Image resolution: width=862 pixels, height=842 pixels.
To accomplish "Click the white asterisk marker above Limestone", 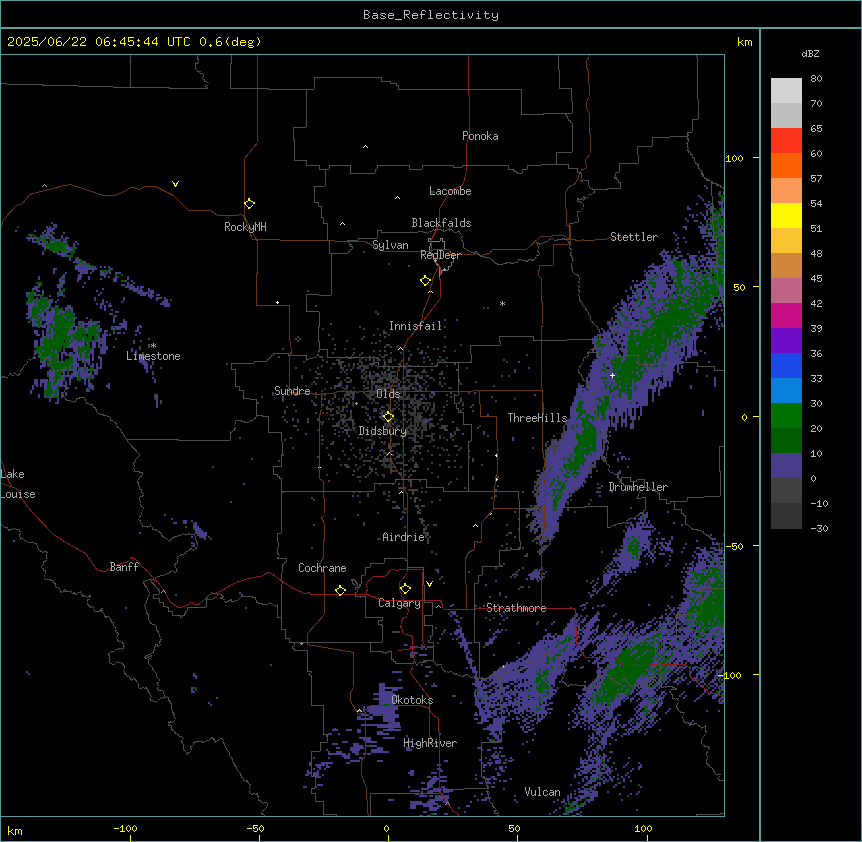I will tap(153, 346).
